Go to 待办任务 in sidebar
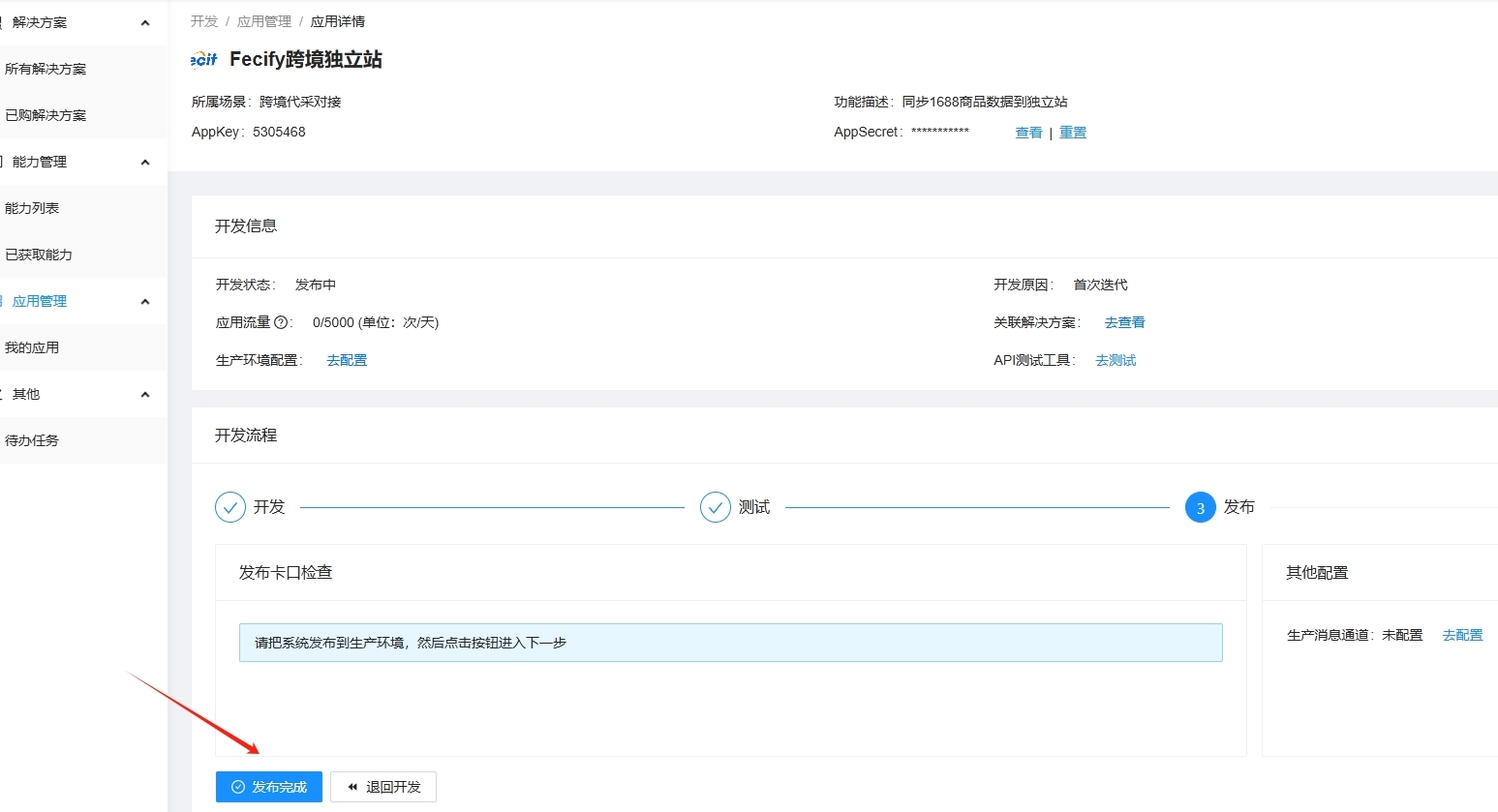This screenshot has width=1498, height=812. click(x=32, y=440)
